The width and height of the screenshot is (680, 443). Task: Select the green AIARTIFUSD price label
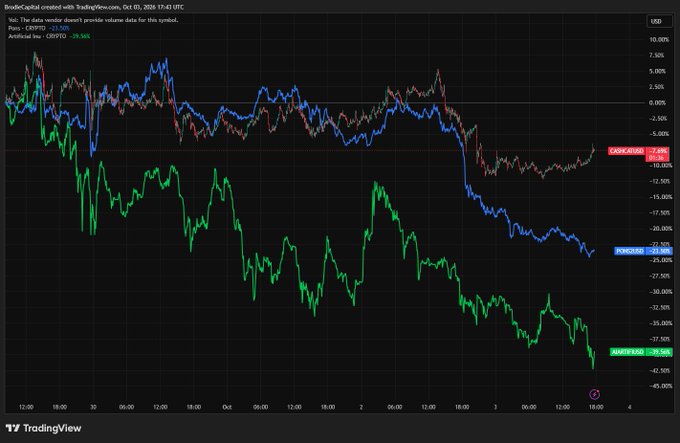pos(627,352)
